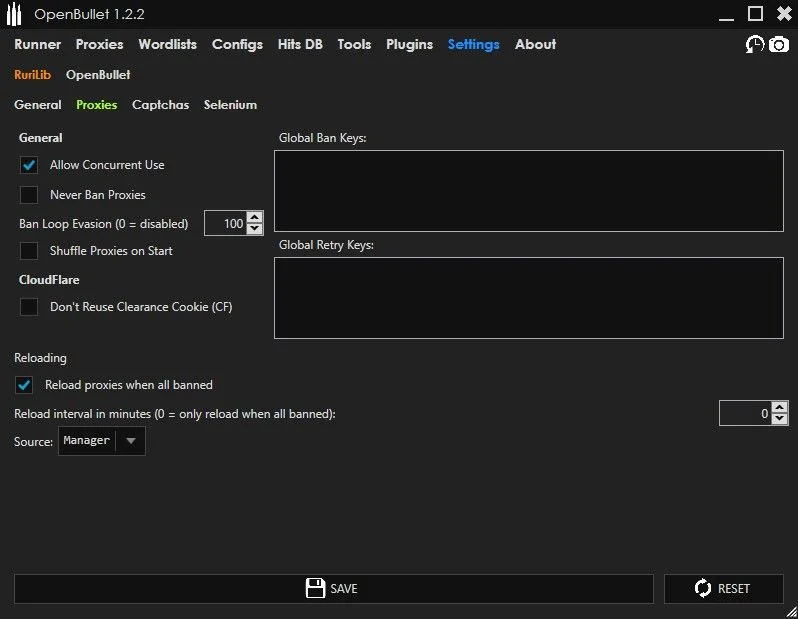Take a screenshot with the camera icon
Viewport: 798px width, 619px height.
tap(779, 44)
